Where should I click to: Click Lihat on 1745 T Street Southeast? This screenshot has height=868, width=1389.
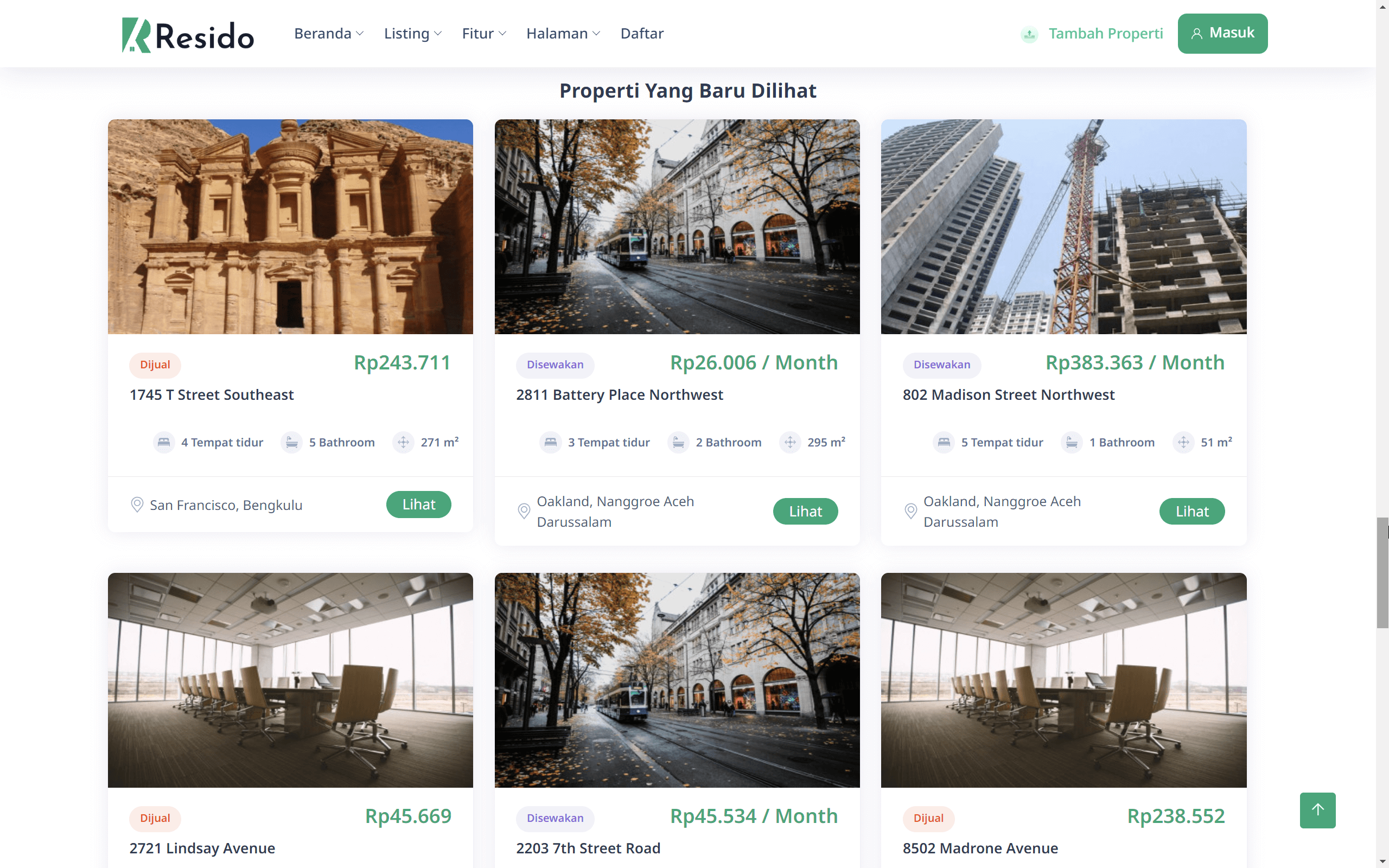[x=418, y=505]
